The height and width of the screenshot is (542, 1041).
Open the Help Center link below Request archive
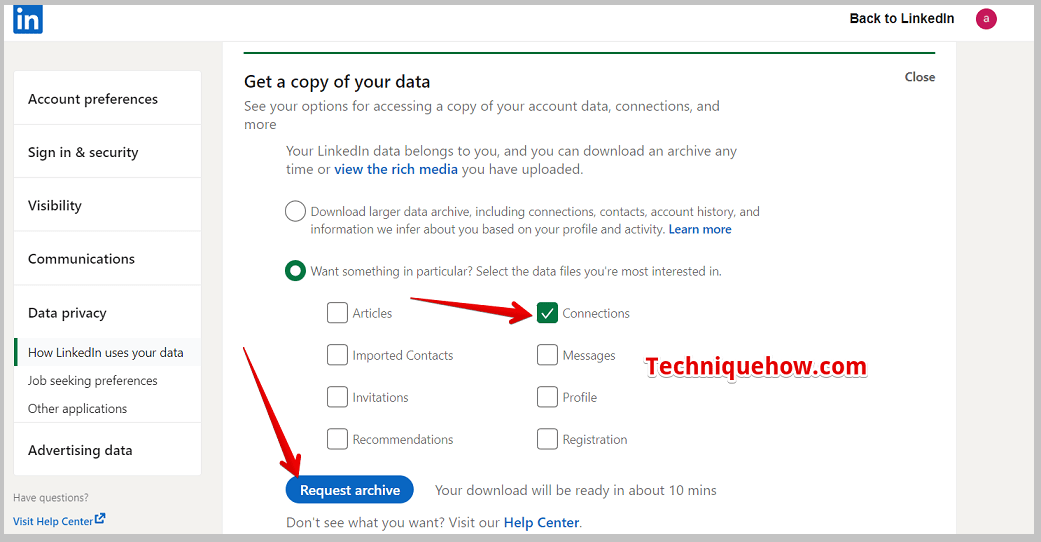click(541, 523)
